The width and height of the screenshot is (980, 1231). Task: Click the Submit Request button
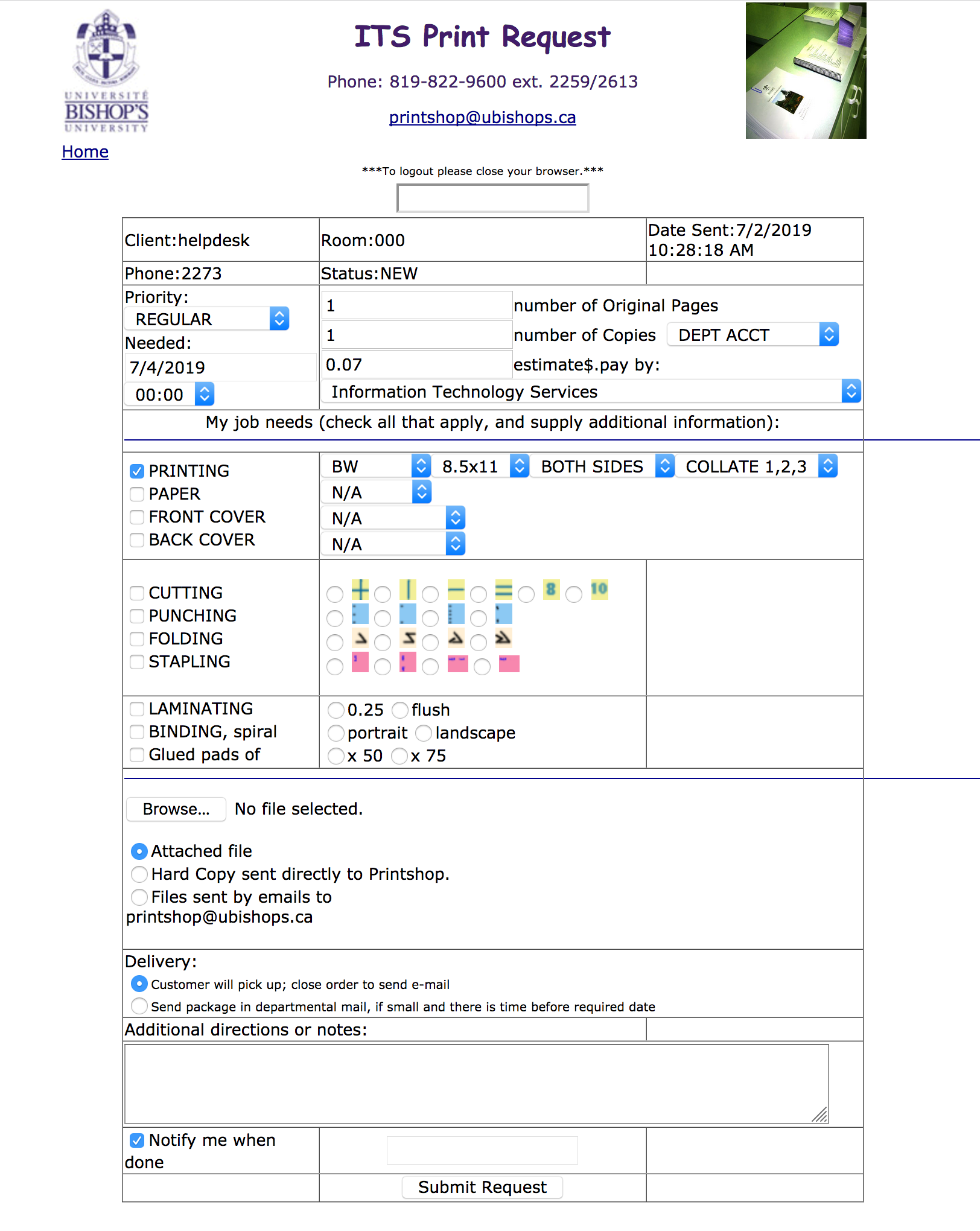(482, 1188)
